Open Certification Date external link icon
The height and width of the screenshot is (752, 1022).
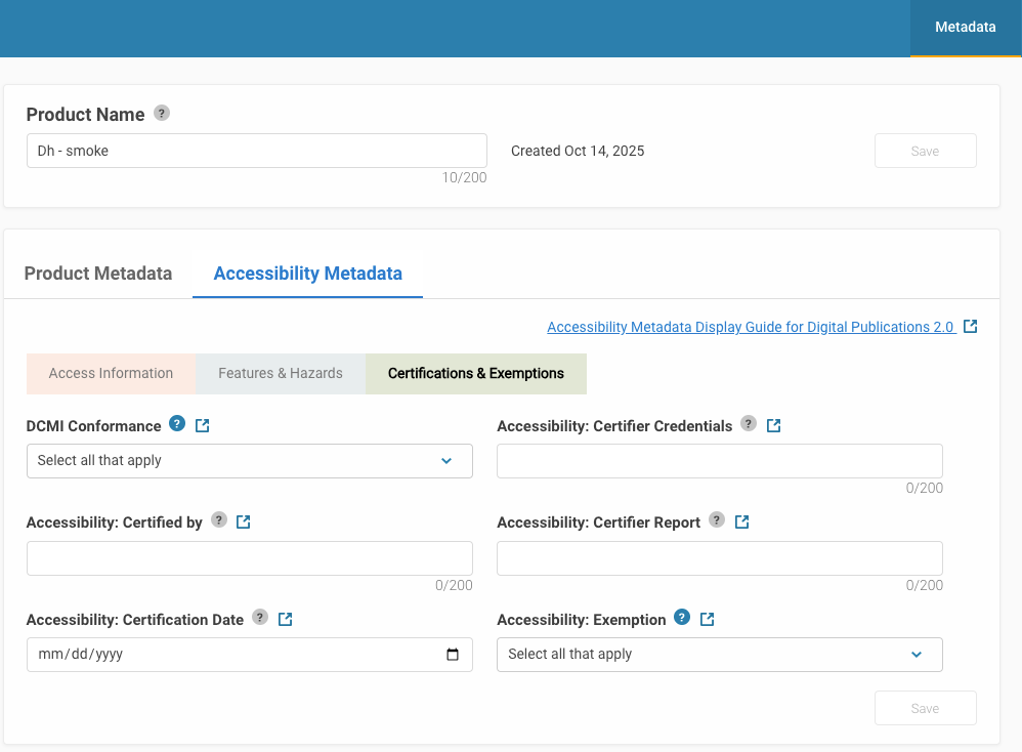click(285, 619)
